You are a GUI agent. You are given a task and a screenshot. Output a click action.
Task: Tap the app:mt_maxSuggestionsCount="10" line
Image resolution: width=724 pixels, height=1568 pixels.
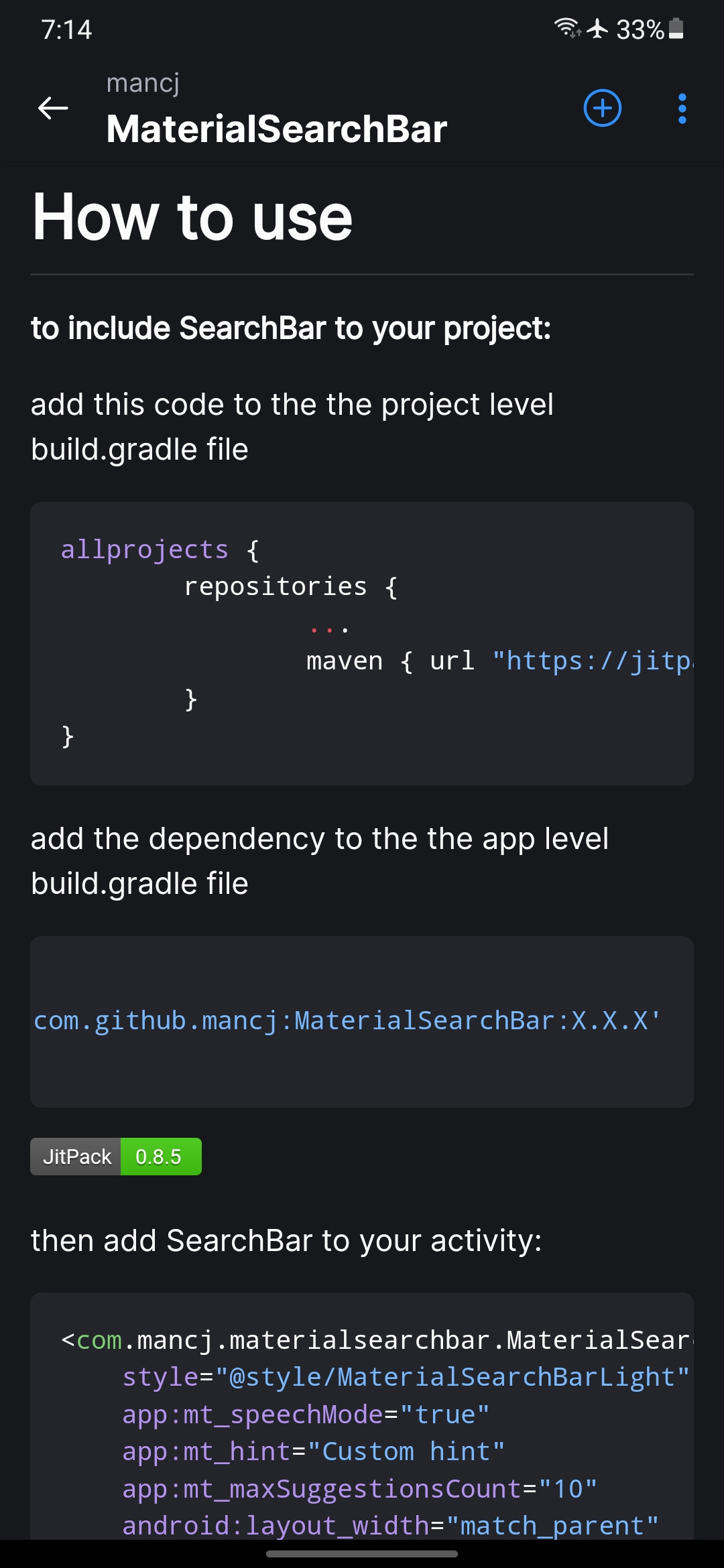[x=359, y=1489]
